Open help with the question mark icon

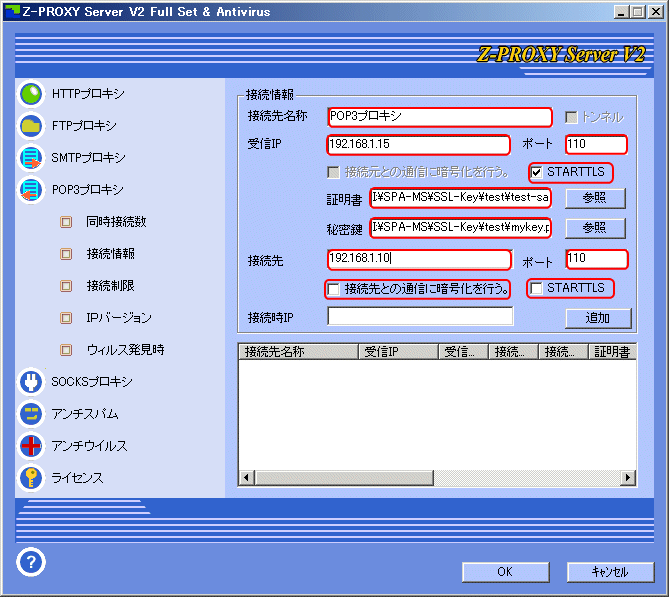point(31,562)
